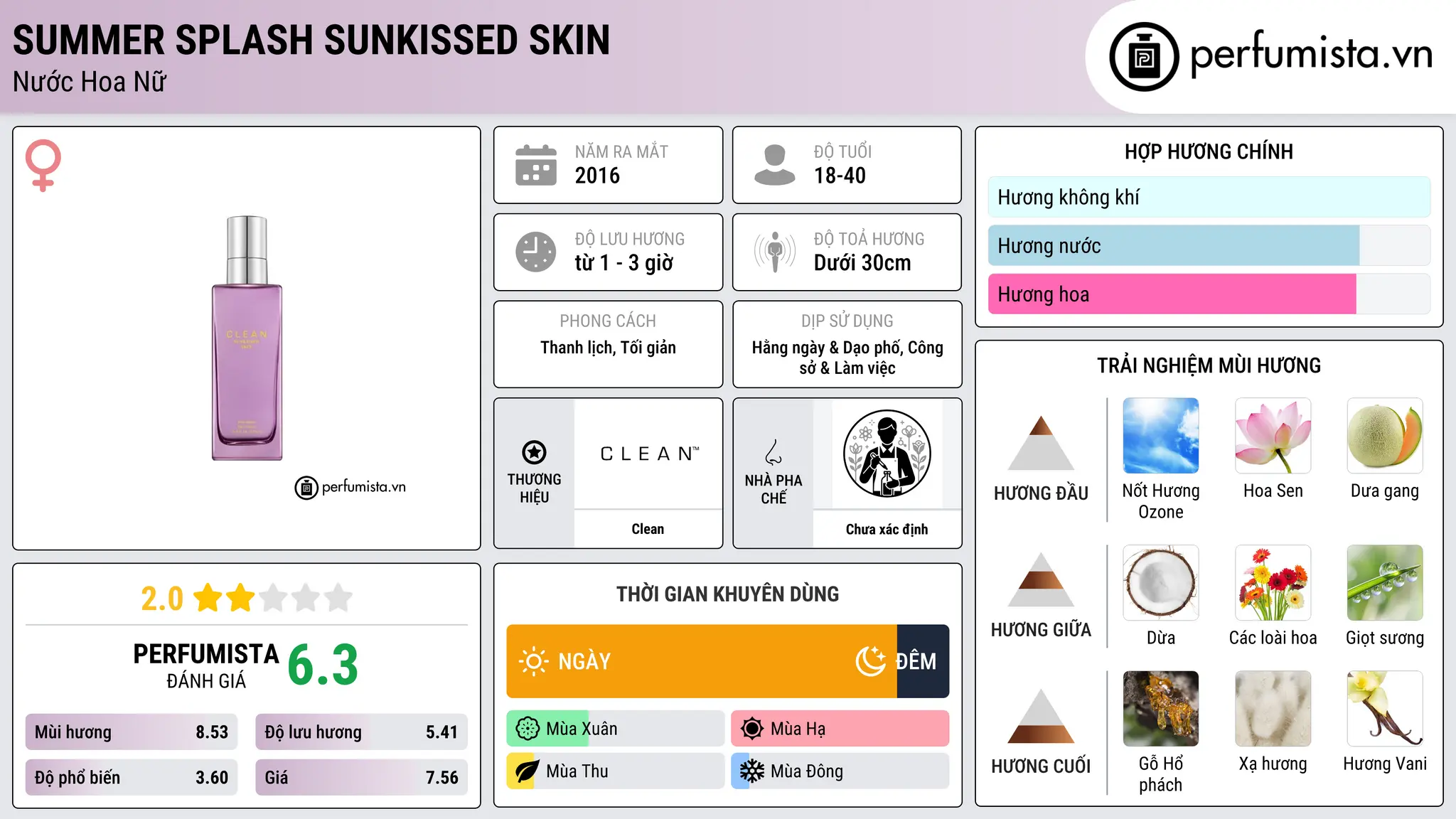
Task: Click the age range 18-40
Action: 840,176
